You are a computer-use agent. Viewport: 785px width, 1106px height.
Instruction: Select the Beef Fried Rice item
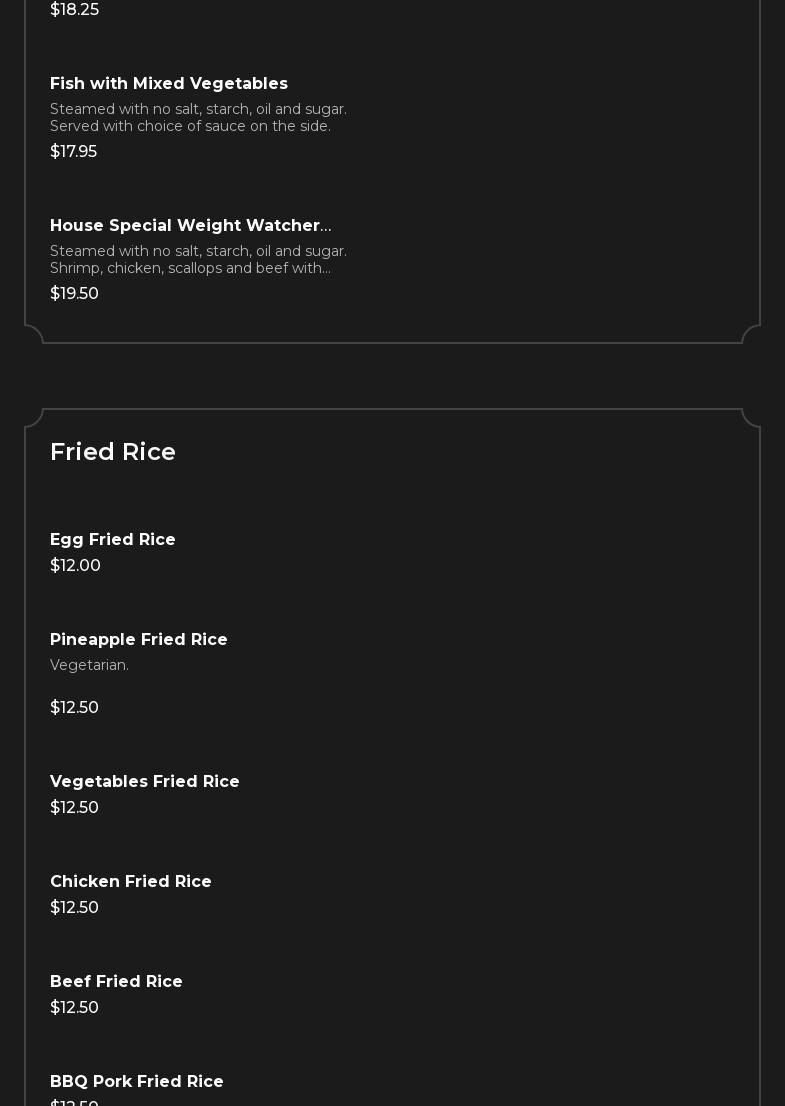[x=116, y=982]
